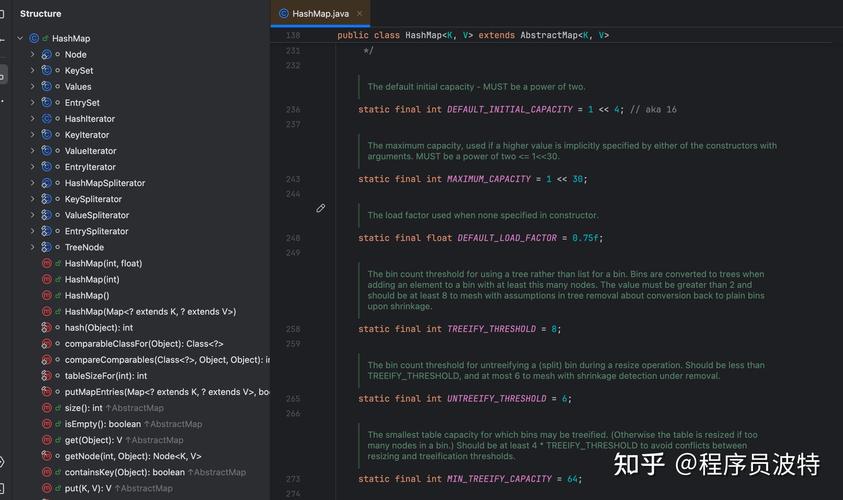843x500 pixels.
Task: Select putMapEntries method in Structure
Action: [167, 392]
